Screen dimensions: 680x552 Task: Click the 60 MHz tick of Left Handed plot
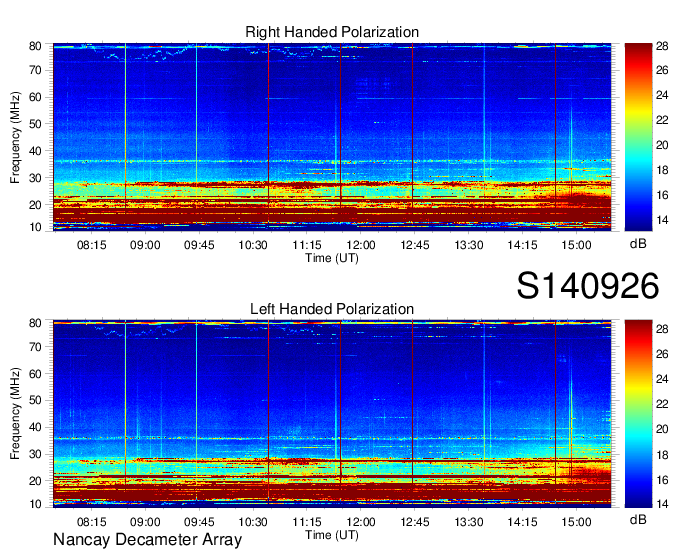(x=35, y=374)
